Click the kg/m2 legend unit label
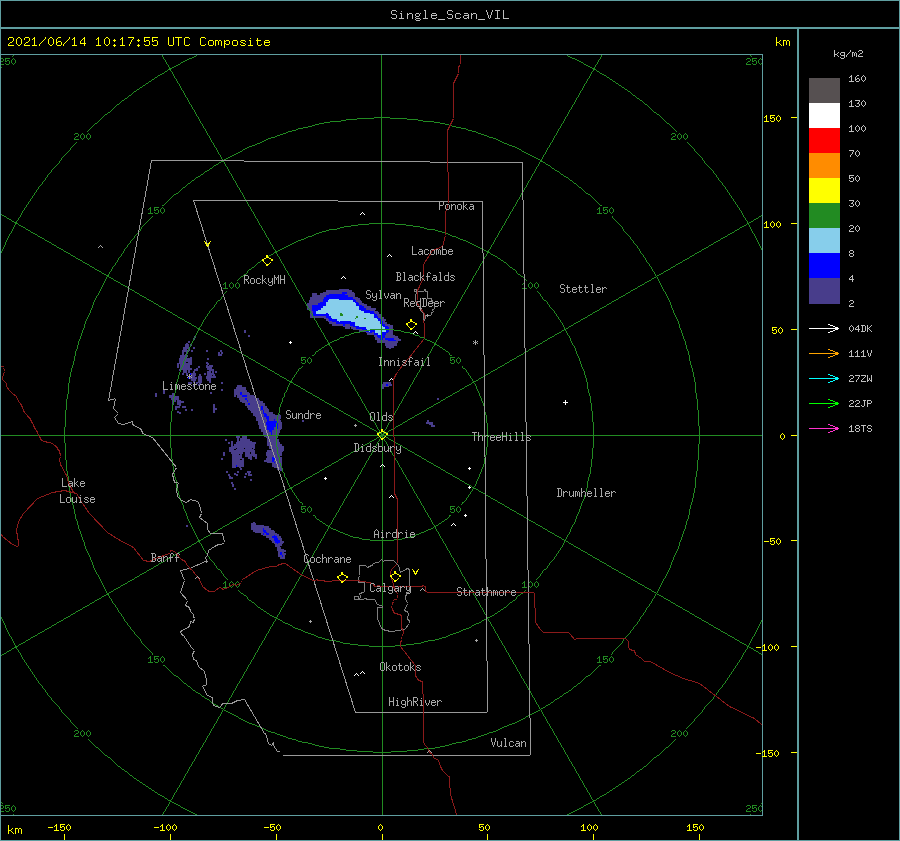 pos(848,54)
